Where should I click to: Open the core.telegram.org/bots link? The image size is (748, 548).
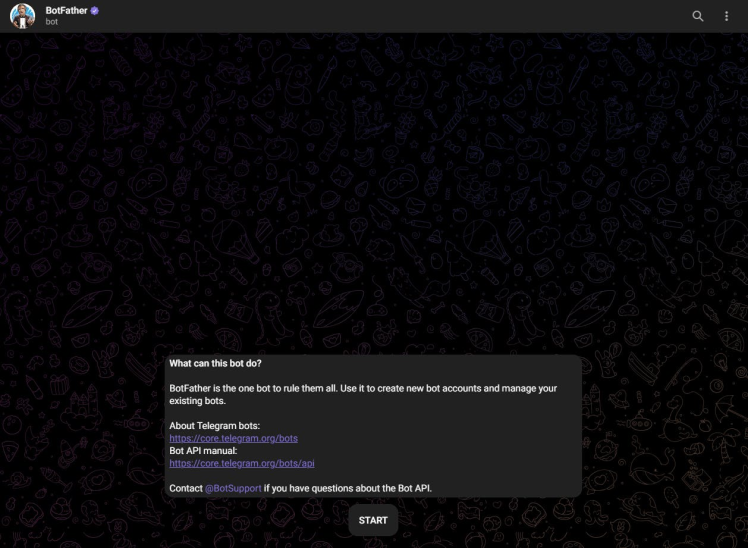tap(233, 438)
